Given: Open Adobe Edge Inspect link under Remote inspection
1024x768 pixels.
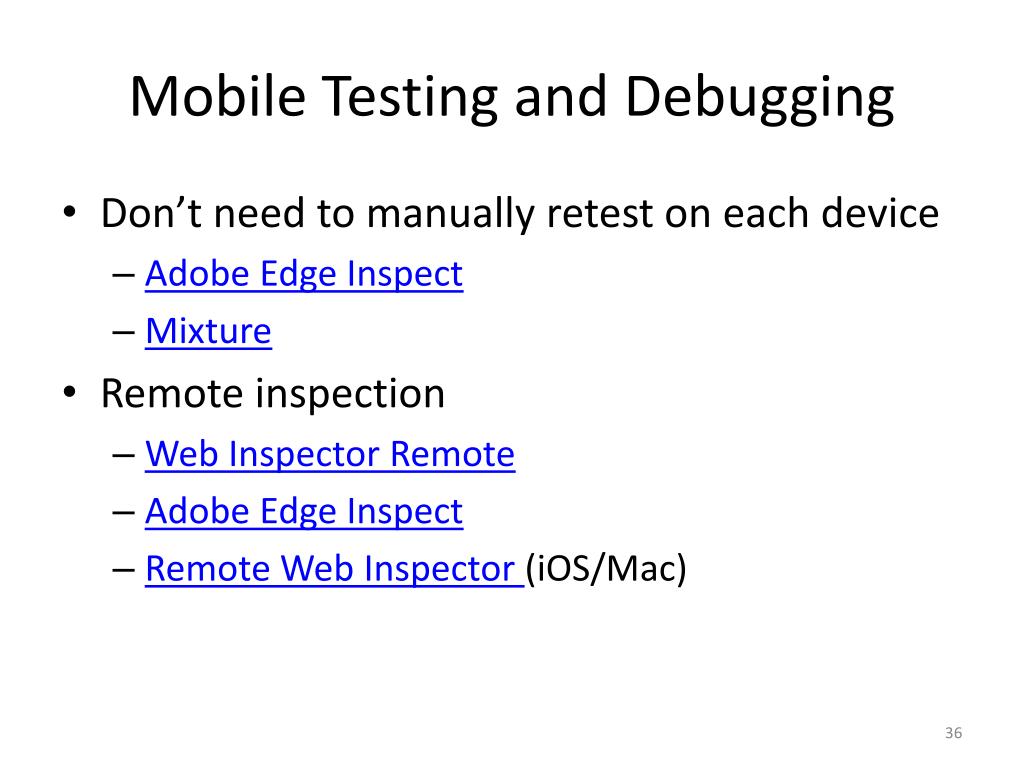Looking at the screenshot, I should coord(304,511).
